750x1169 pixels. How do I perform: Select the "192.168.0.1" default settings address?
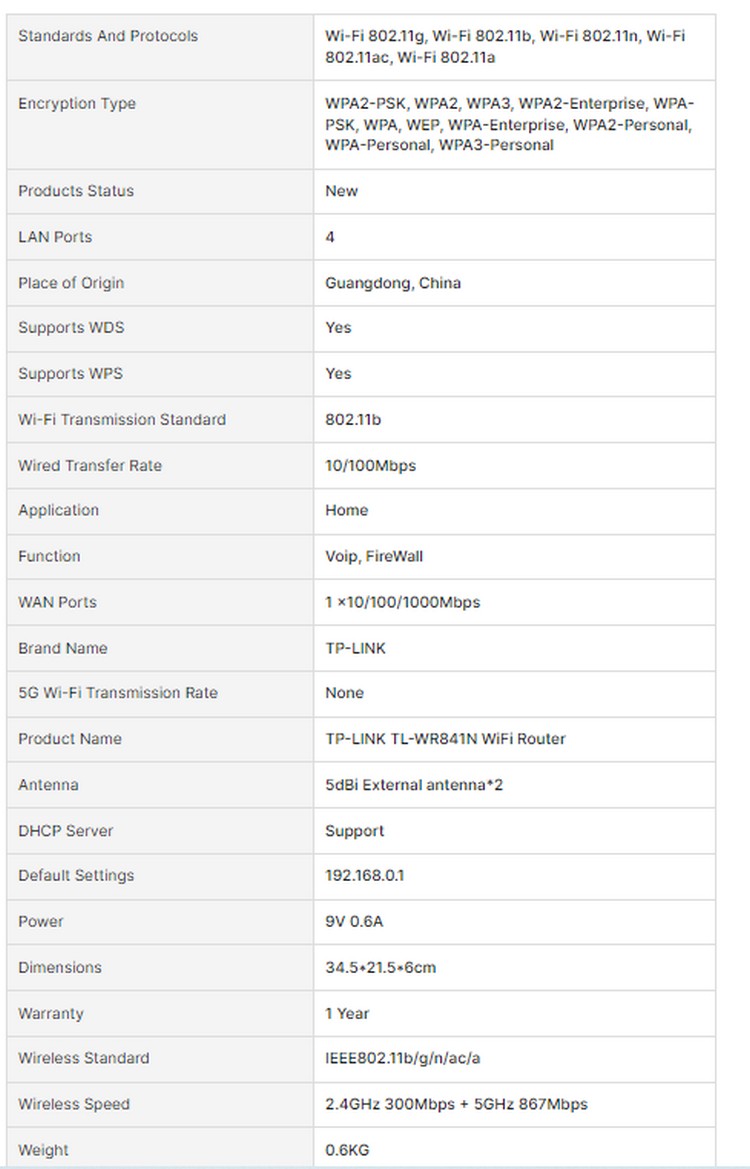pyautogui.click(x=365, y=876)
